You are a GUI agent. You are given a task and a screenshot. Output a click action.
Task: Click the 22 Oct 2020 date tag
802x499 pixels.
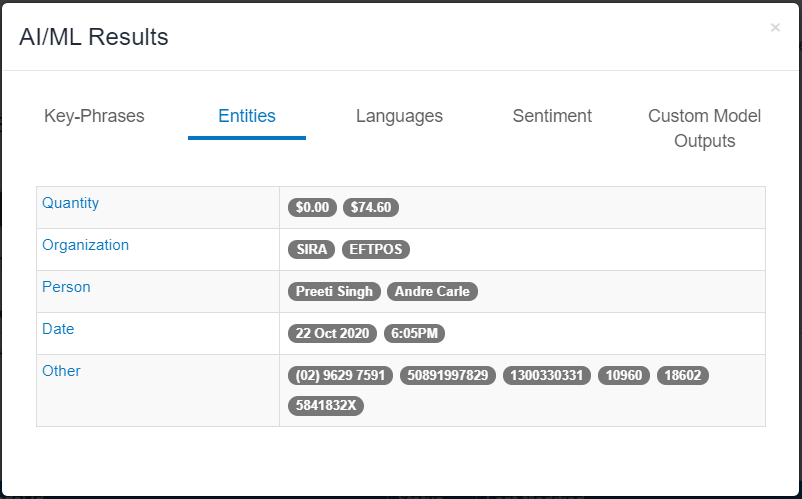pos(332,333)
